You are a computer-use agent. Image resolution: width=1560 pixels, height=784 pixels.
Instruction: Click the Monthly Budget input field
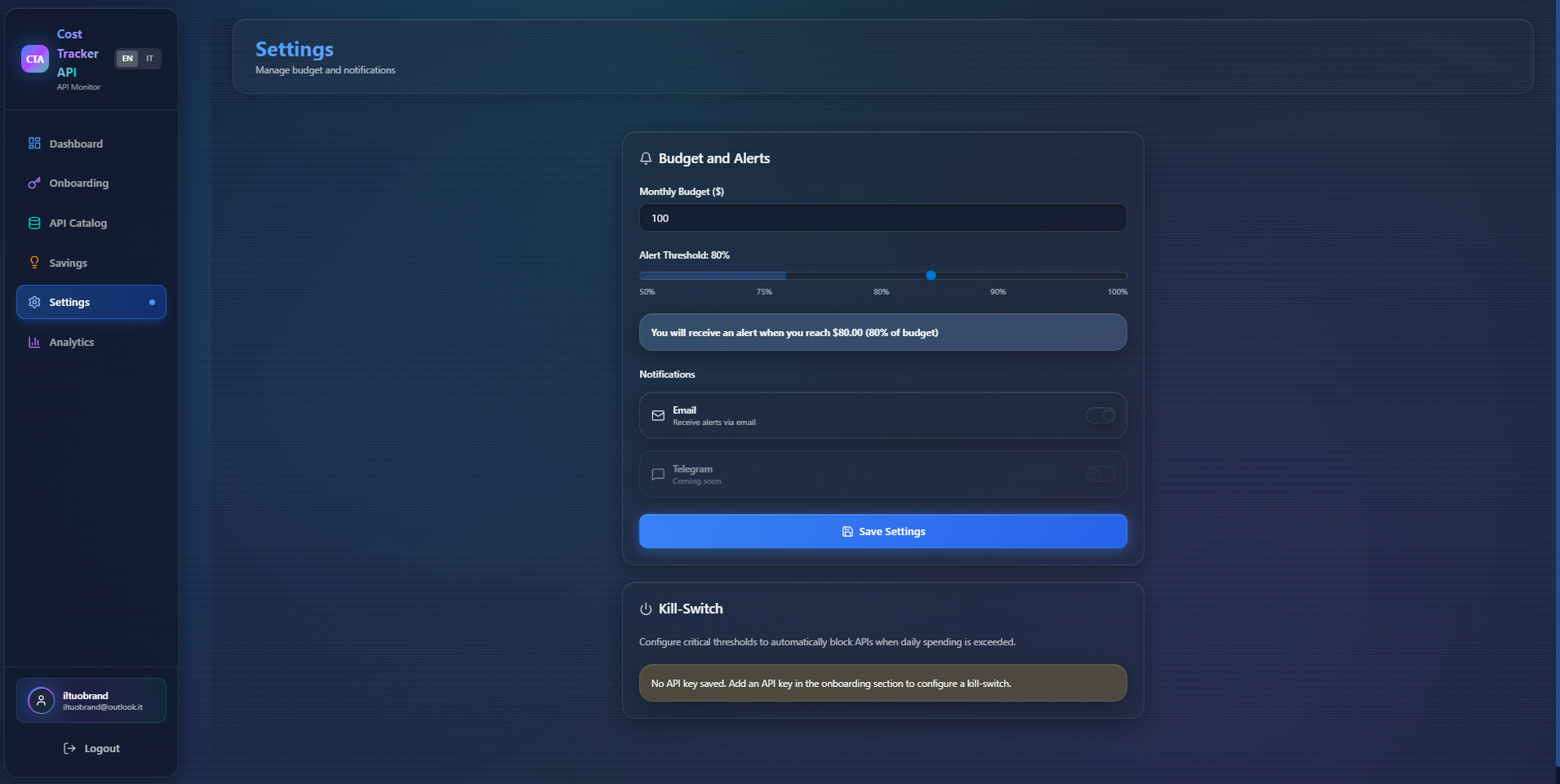[882, 218]
